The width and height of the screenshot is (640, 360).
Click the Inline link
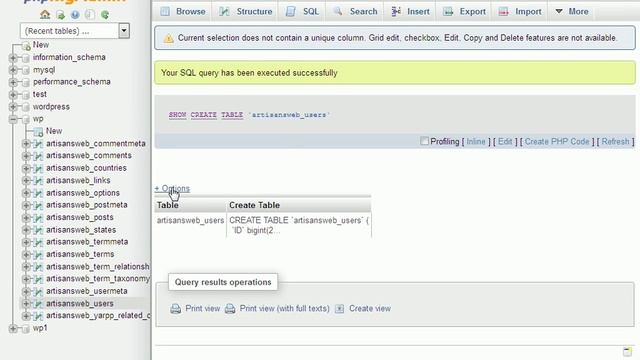[476, 142]
